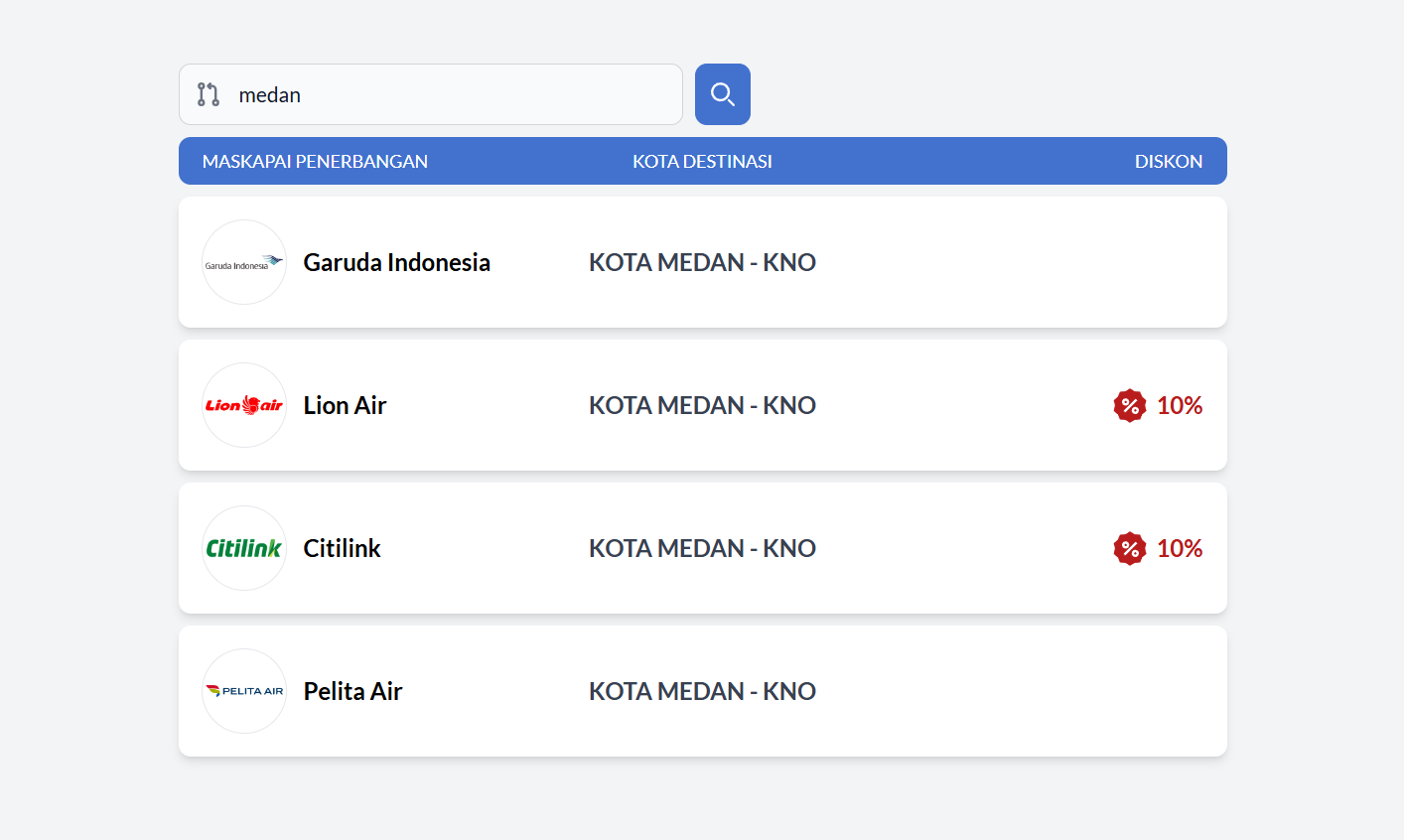Click the magnifying glass search icon
The image size is (1404, 840).
[x=722, y=93]
